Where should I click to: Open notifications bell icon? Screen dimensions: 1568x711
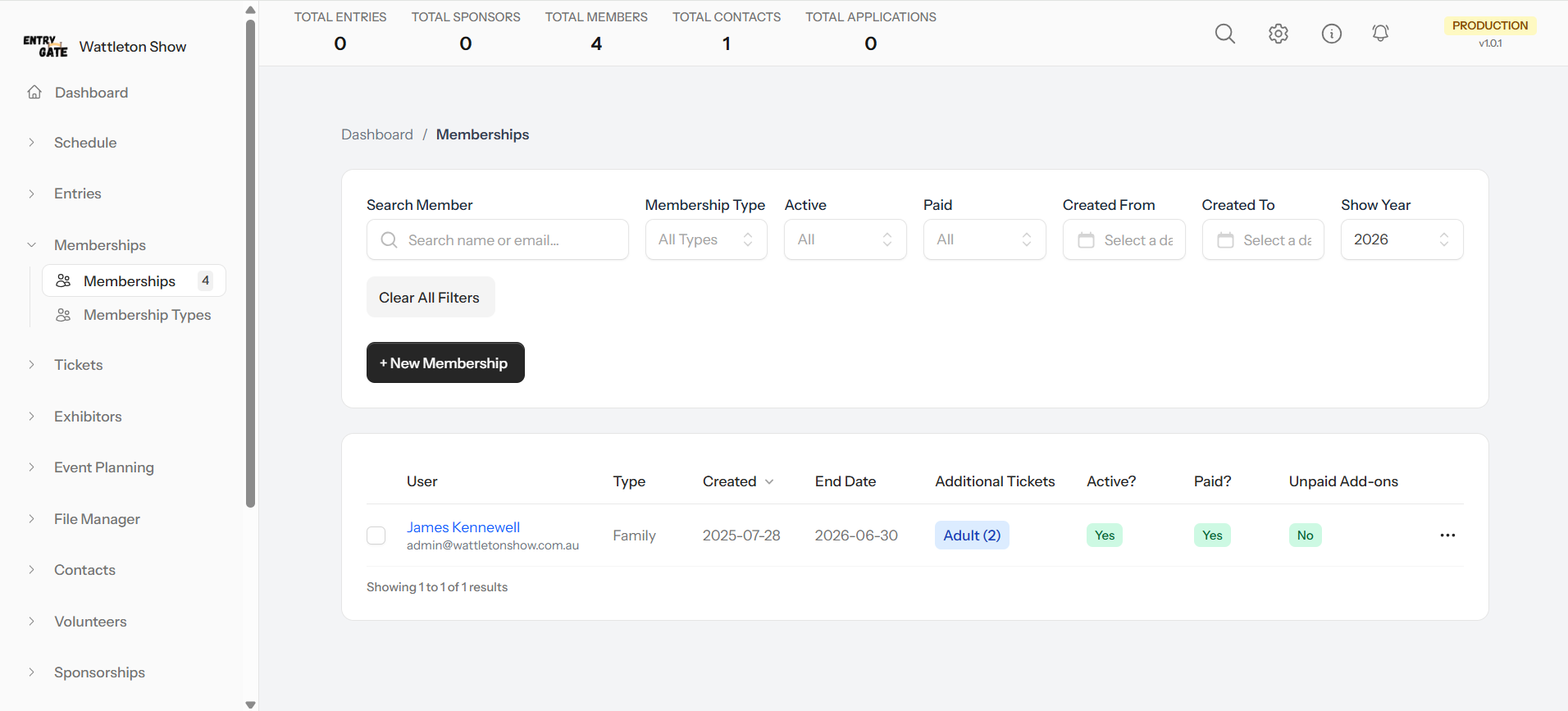pos(1380,34)
